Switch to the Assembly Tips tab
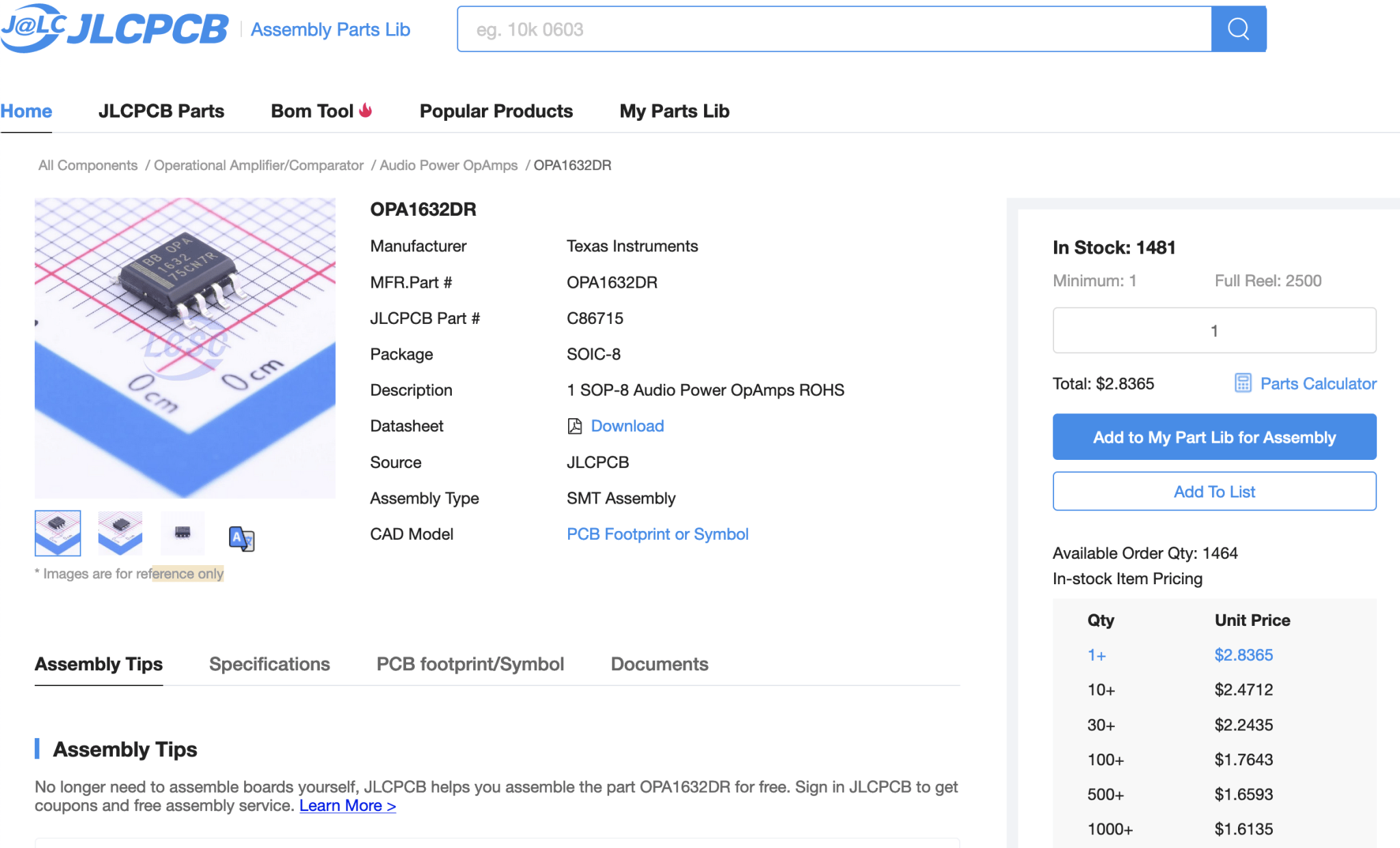The width and height of the screenshot is (1400, 848). pos(98,664)
